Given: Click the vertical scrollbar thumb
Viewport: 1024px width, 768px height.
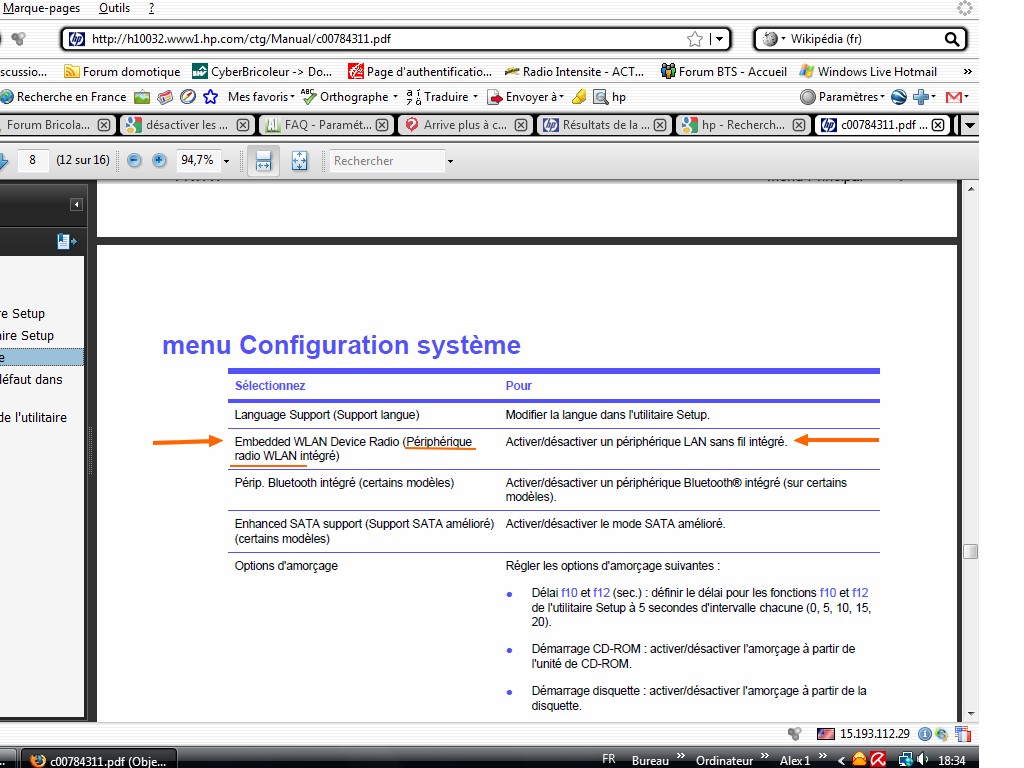Looking at the screenshot, I should [970, 551].
